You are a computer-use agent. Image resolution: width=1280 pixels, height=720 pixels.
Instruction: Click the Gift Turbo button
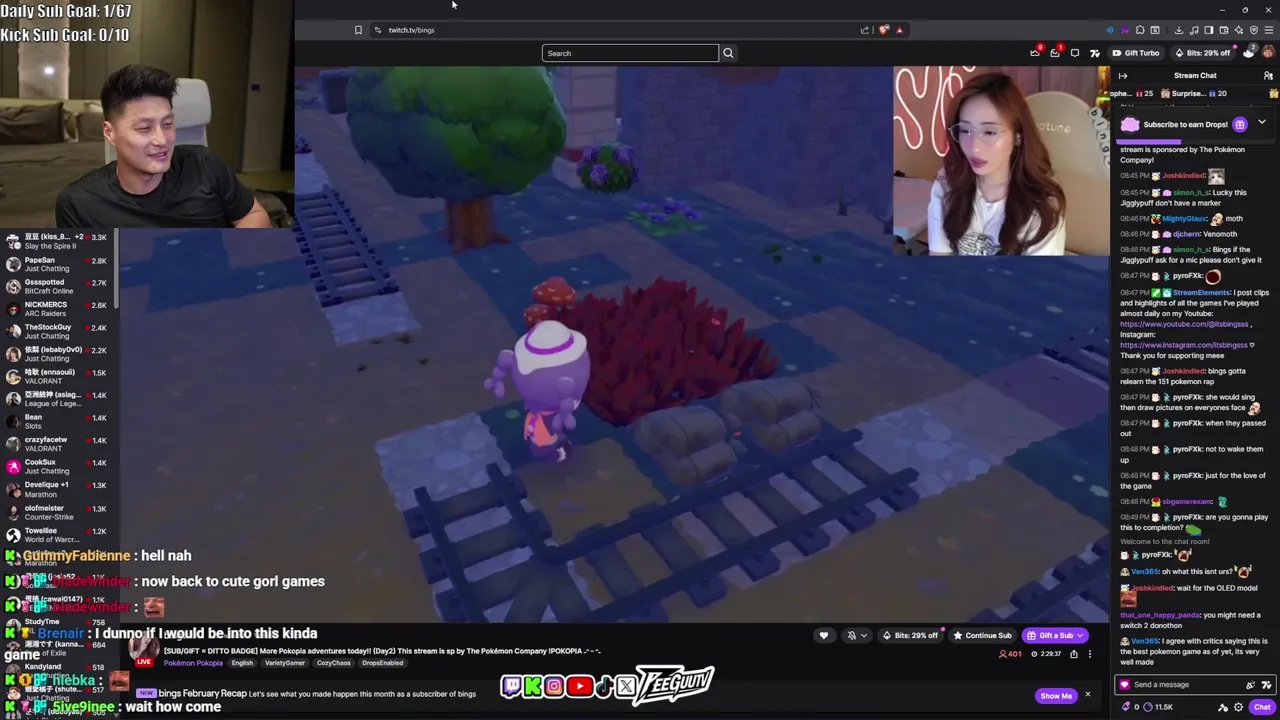point(1136,53)
